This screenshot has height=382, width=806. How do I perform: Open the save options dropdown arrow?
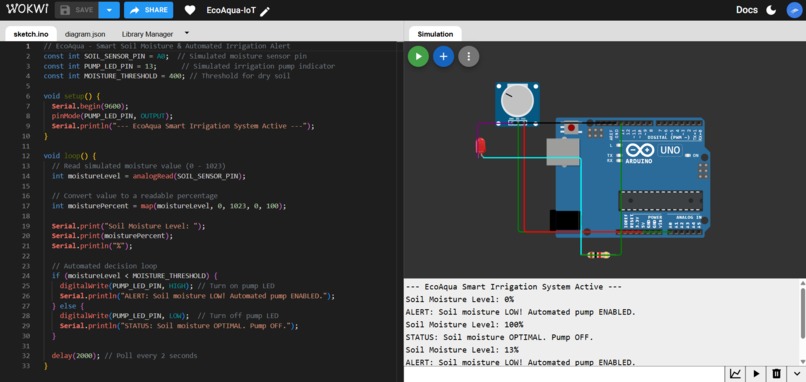pyautogui.click(x=109, y=10)
